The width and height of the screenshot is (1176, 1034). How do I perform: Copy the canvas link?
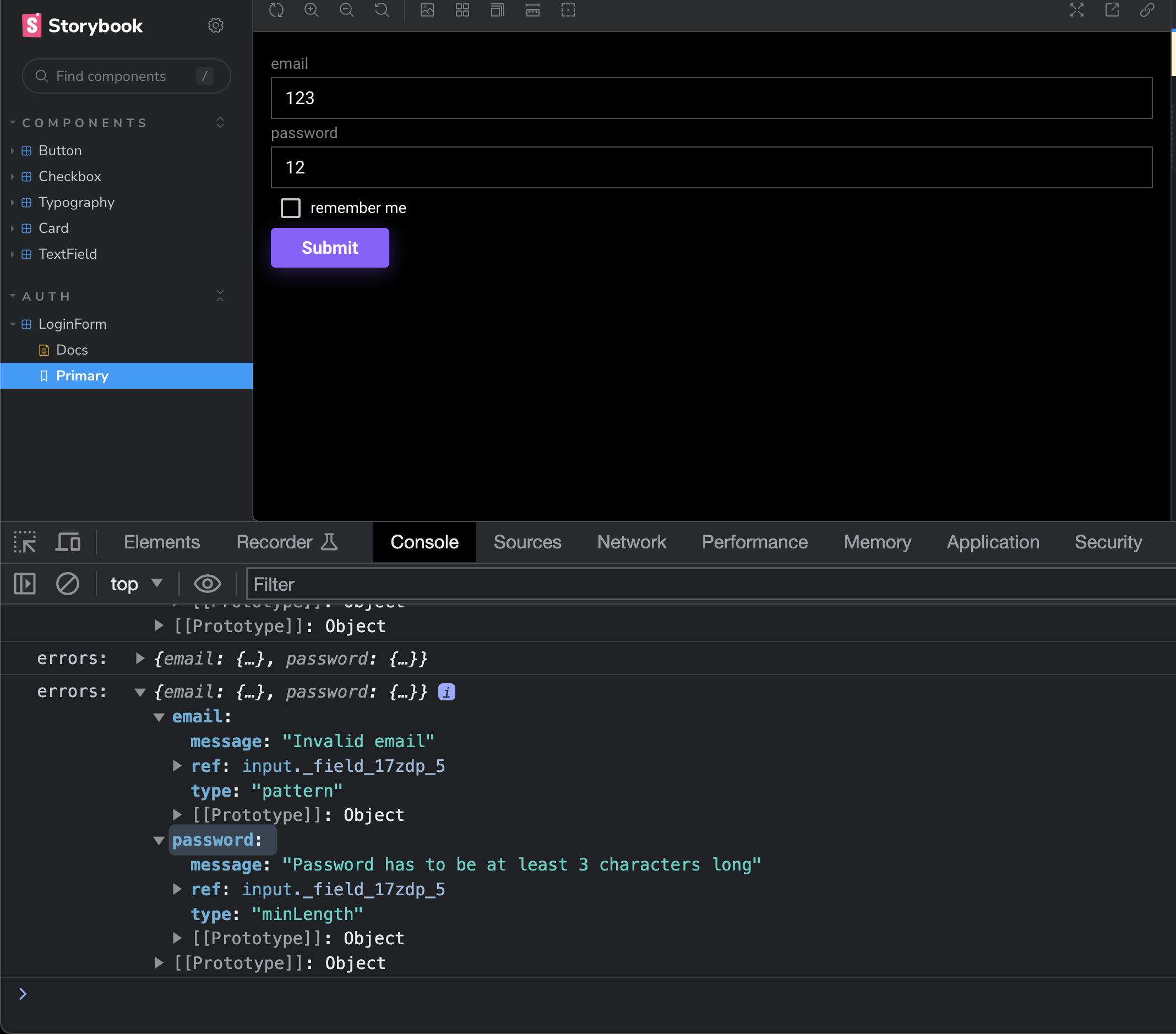point(1147,10)
